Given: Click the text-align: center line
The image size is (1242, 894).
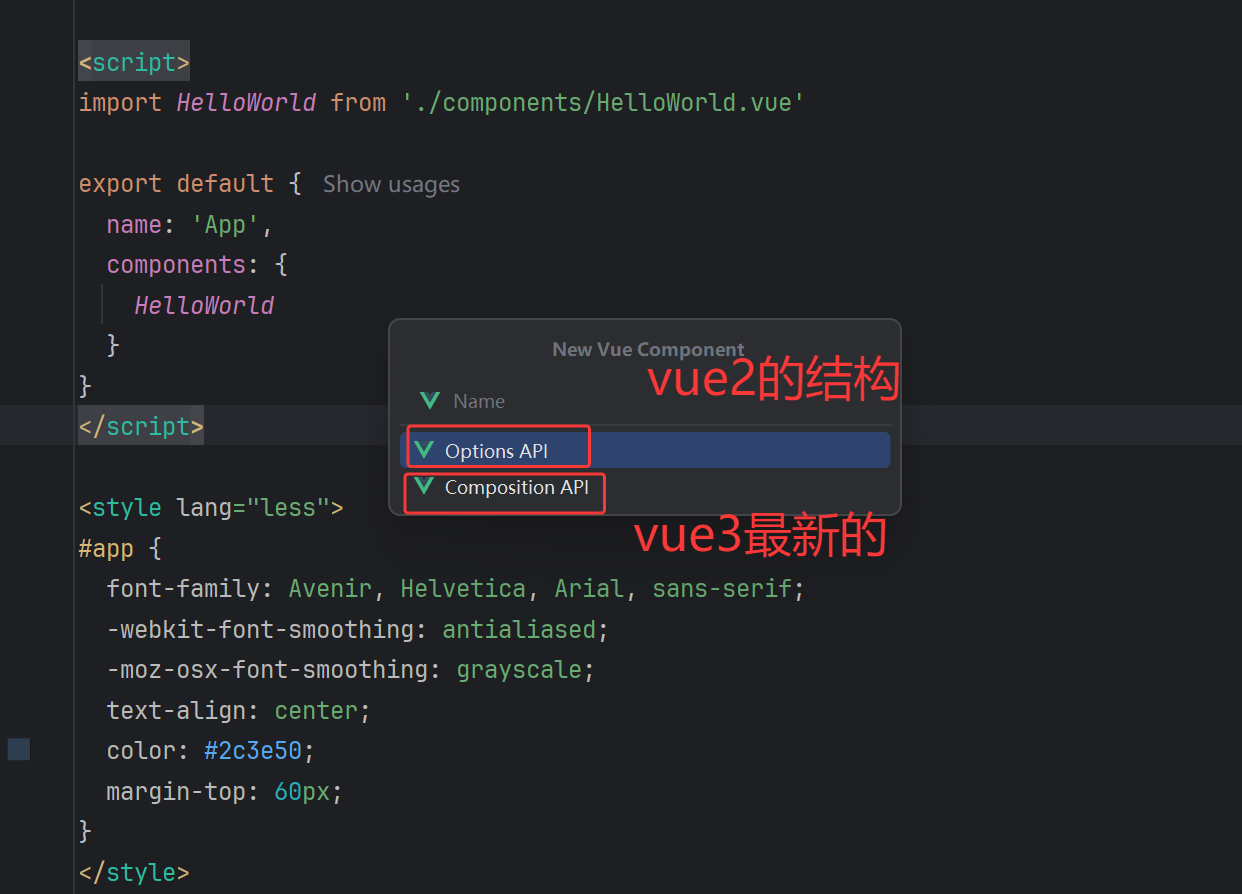Looking at the screenshot, I should tap(238, 711).
